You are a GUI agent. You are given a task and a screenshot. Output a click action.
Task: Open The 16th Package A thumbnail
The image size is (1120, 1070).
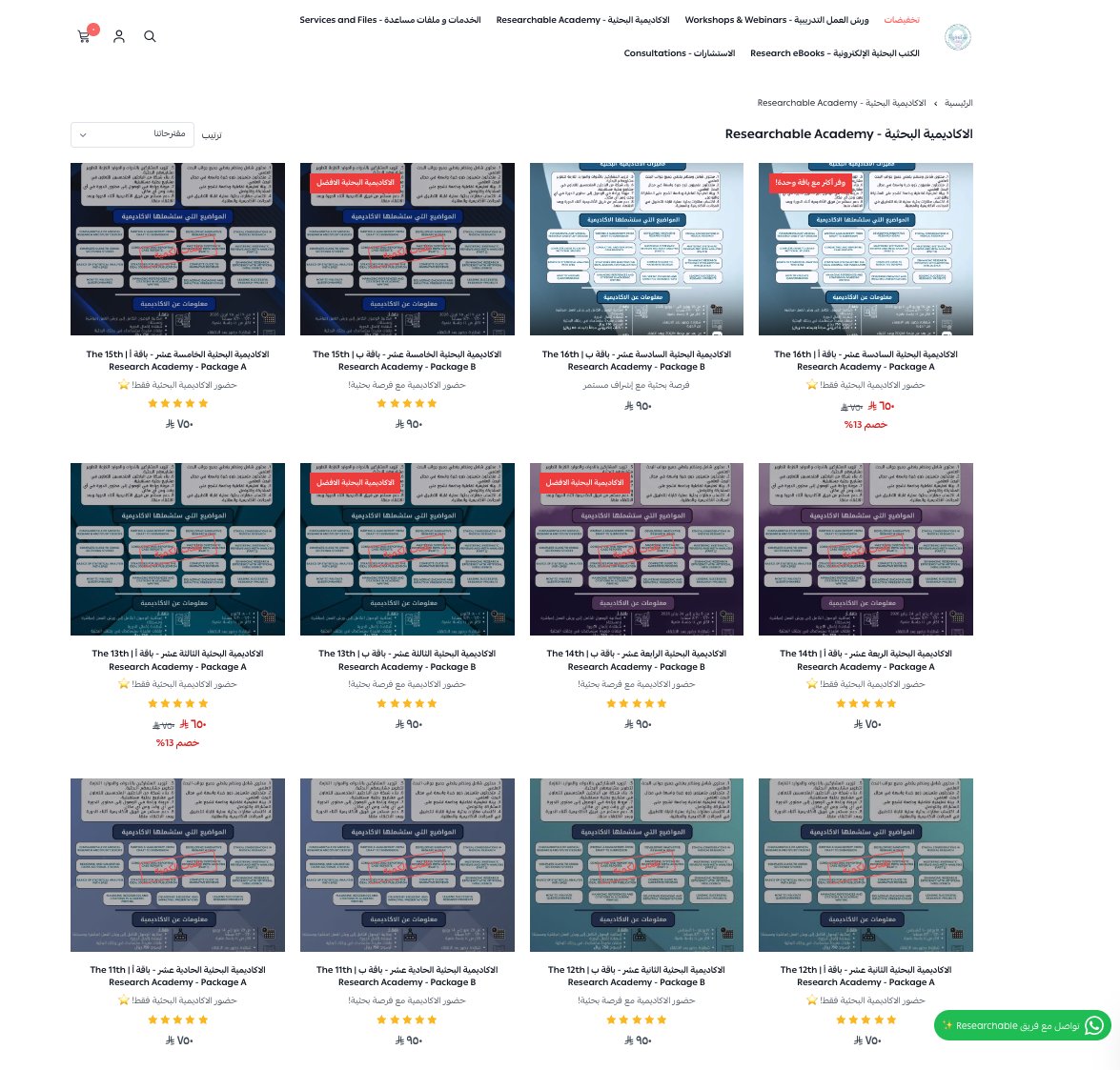click(865, 249)
